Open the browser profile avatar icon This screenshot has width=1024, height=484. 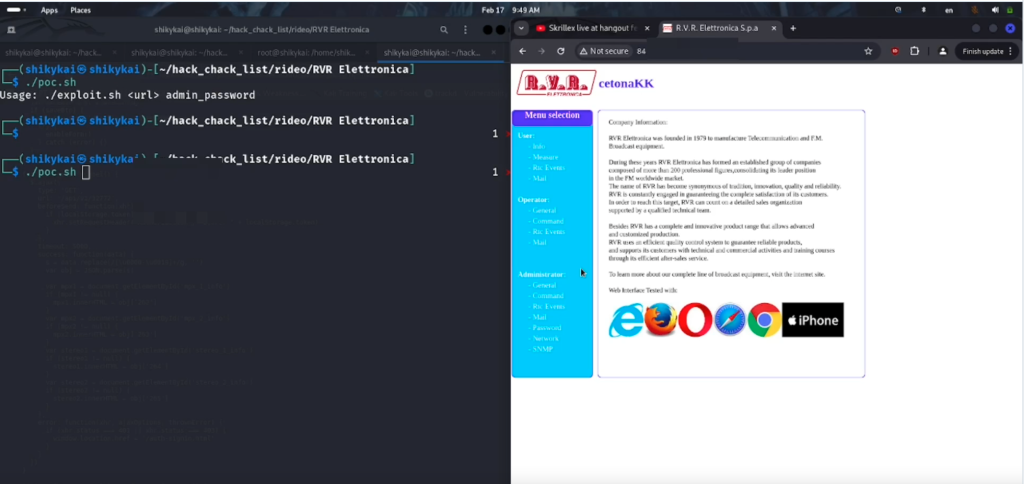942,51
